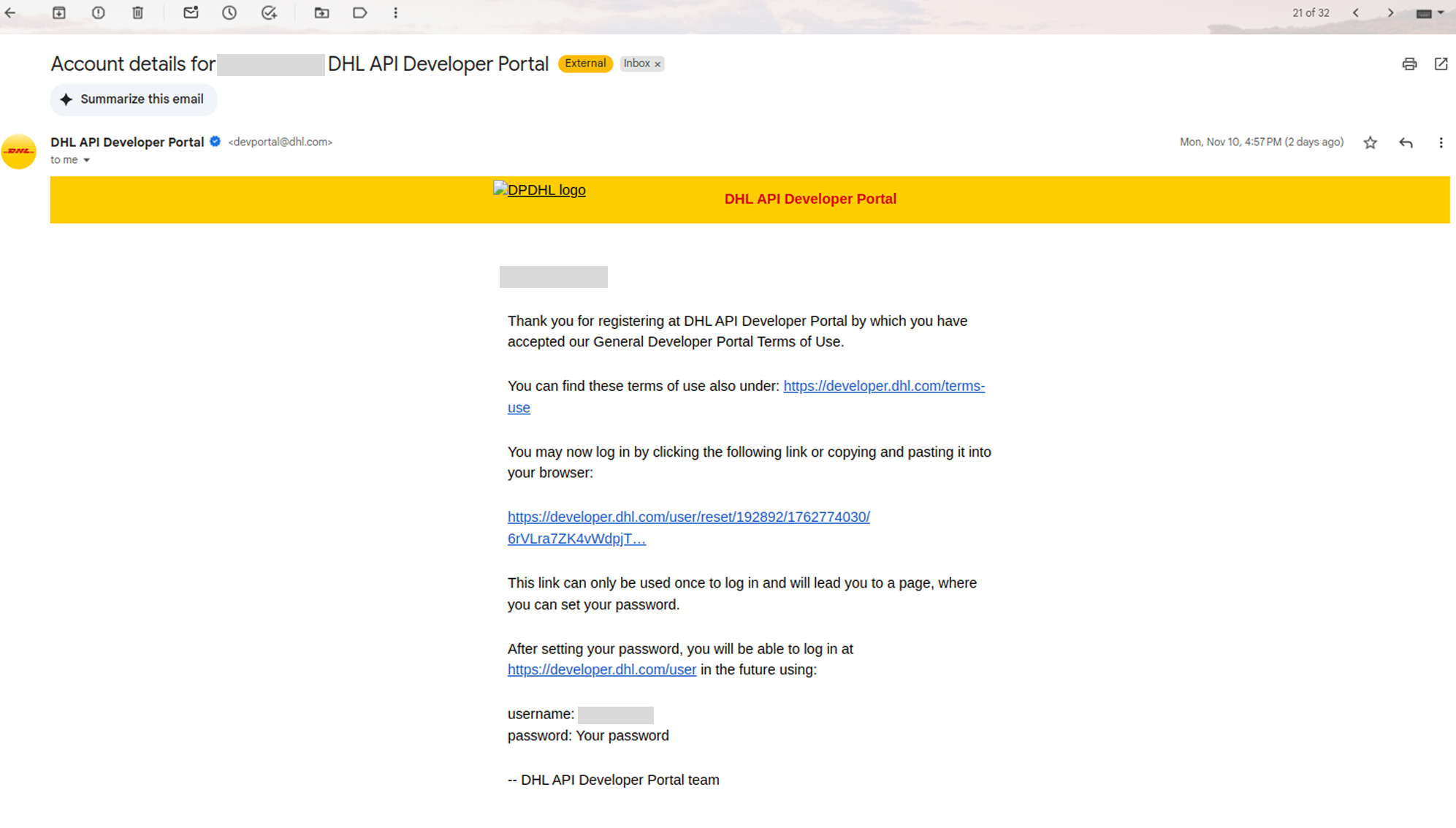Print this email conversation
1456x828 pixels.
coord(1409,64)
